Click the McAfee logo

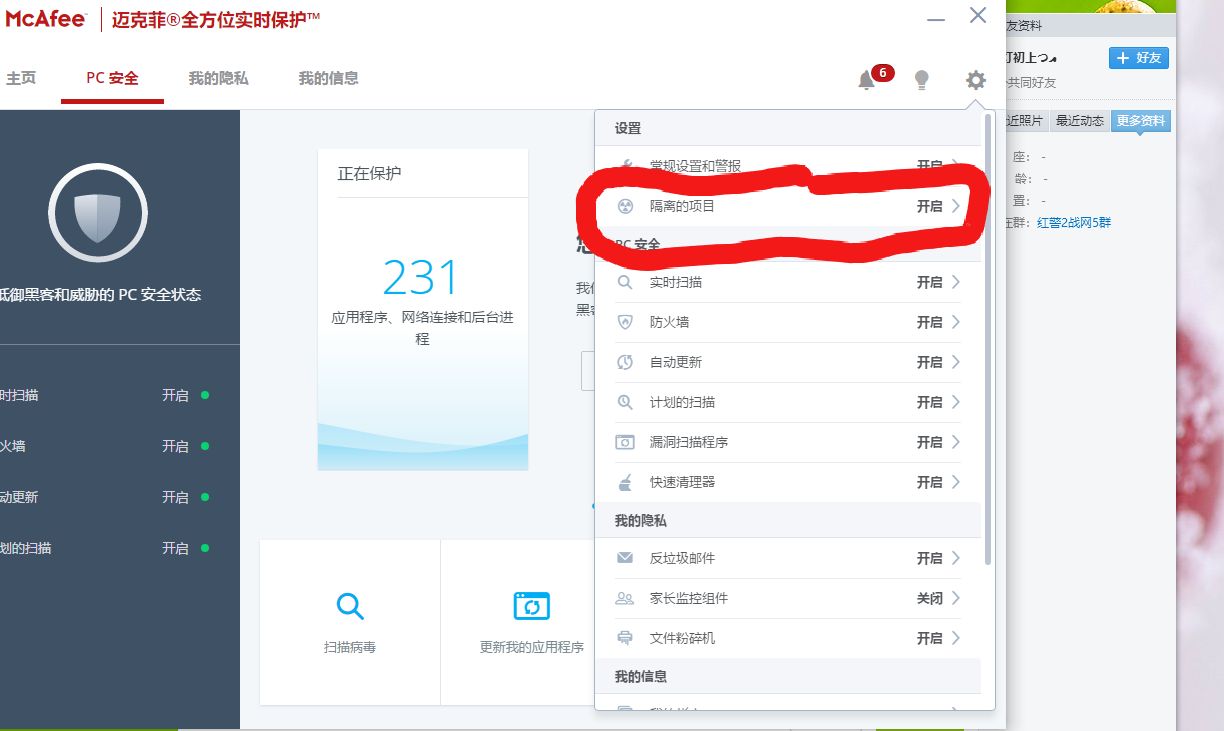tap(46, 20)
